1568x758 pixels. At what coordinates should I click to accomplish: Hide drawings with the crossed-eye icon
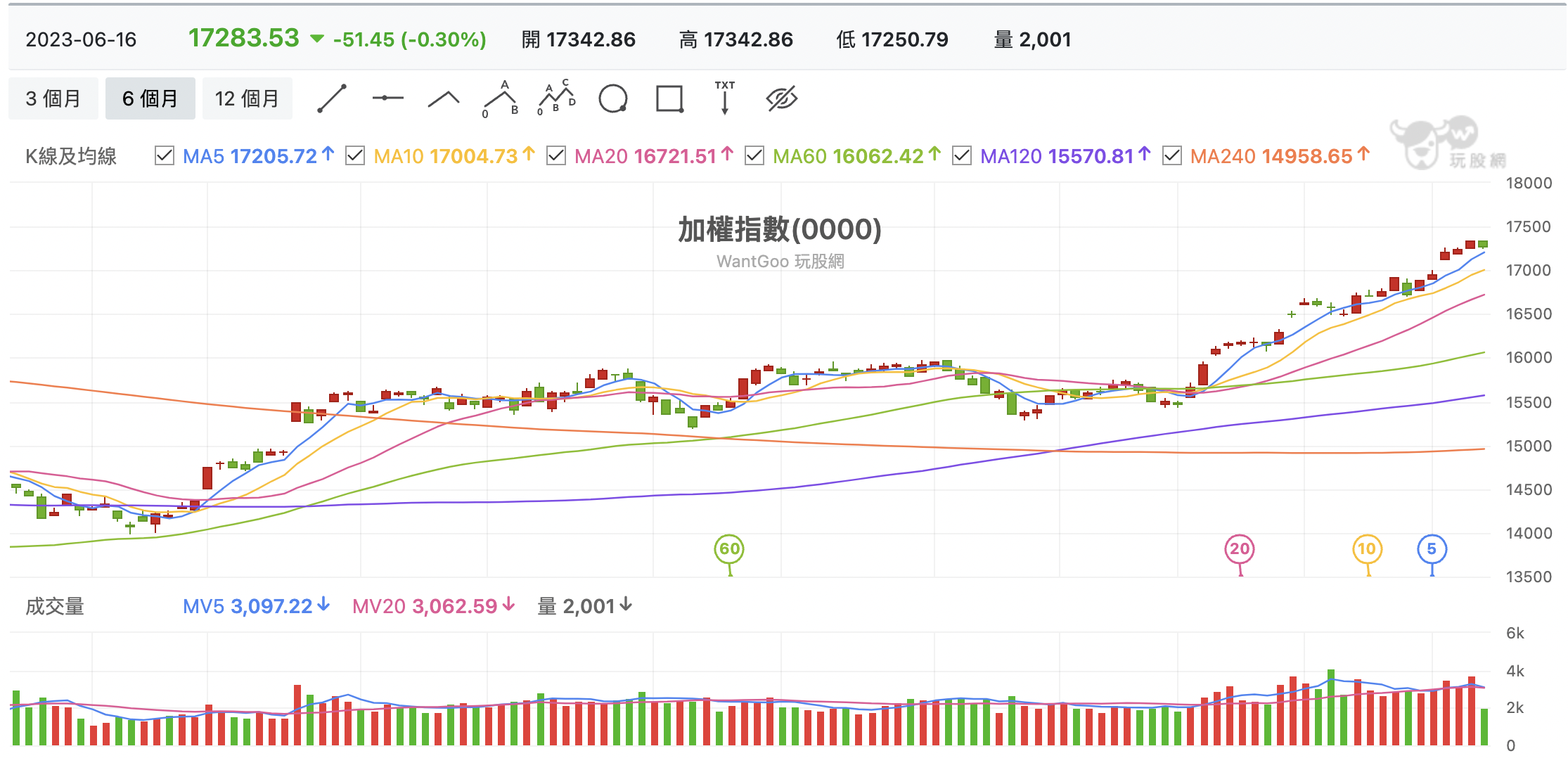pyautogui.click(x=781, y=98)
